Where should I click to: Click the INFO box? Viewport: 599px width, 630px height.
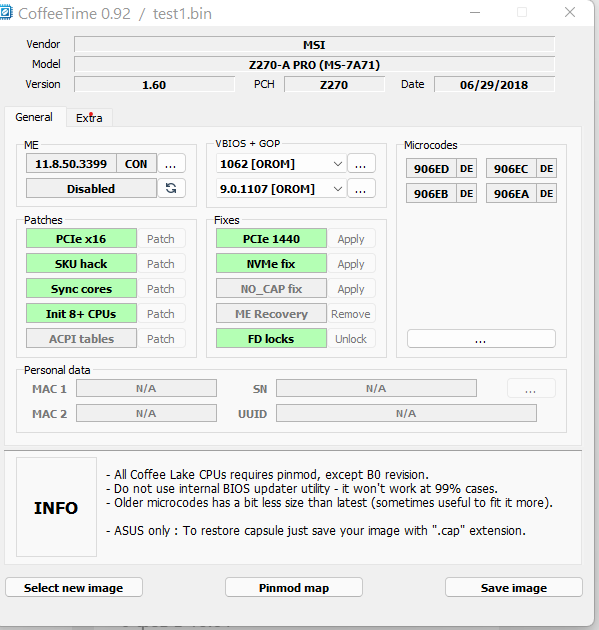click(x=56, y=507)
